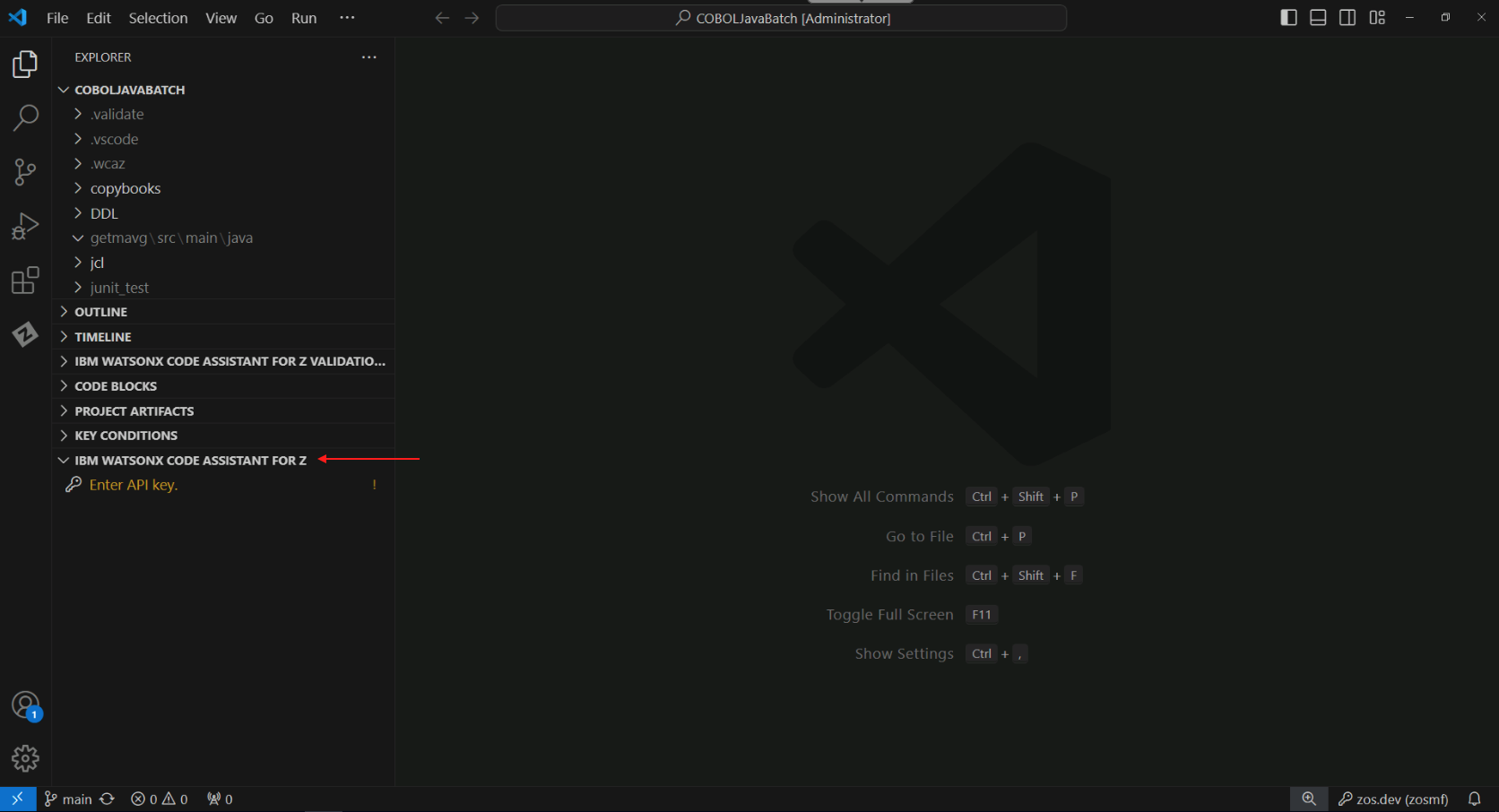Expand the CODE BLOCKS section
Viewport: 1499px width, 812px height.
[223, 386]
